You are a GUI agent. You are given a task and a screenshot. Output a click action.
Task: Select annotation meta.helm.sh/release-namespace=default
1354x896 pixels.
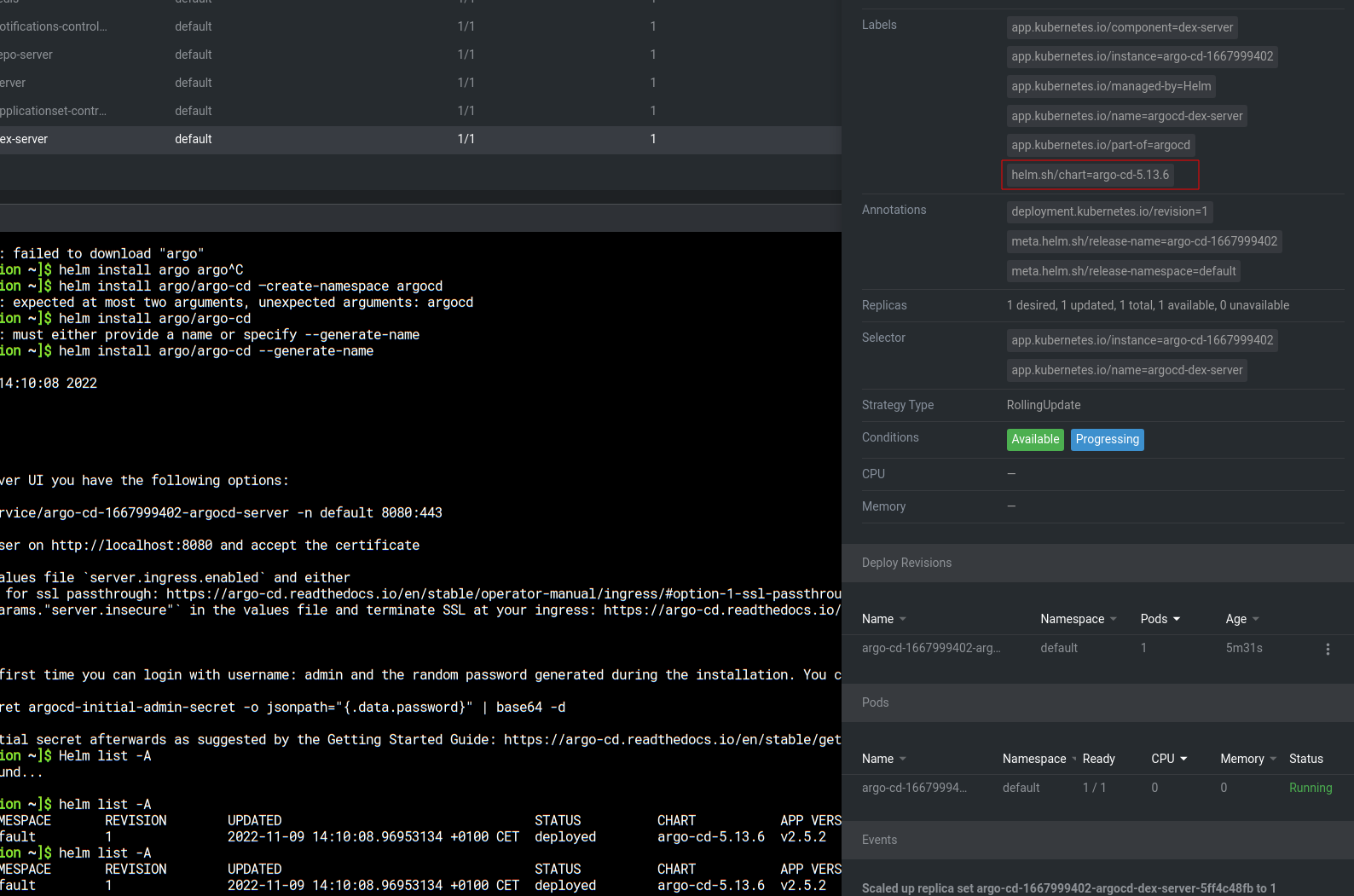tap(1123, 271)
